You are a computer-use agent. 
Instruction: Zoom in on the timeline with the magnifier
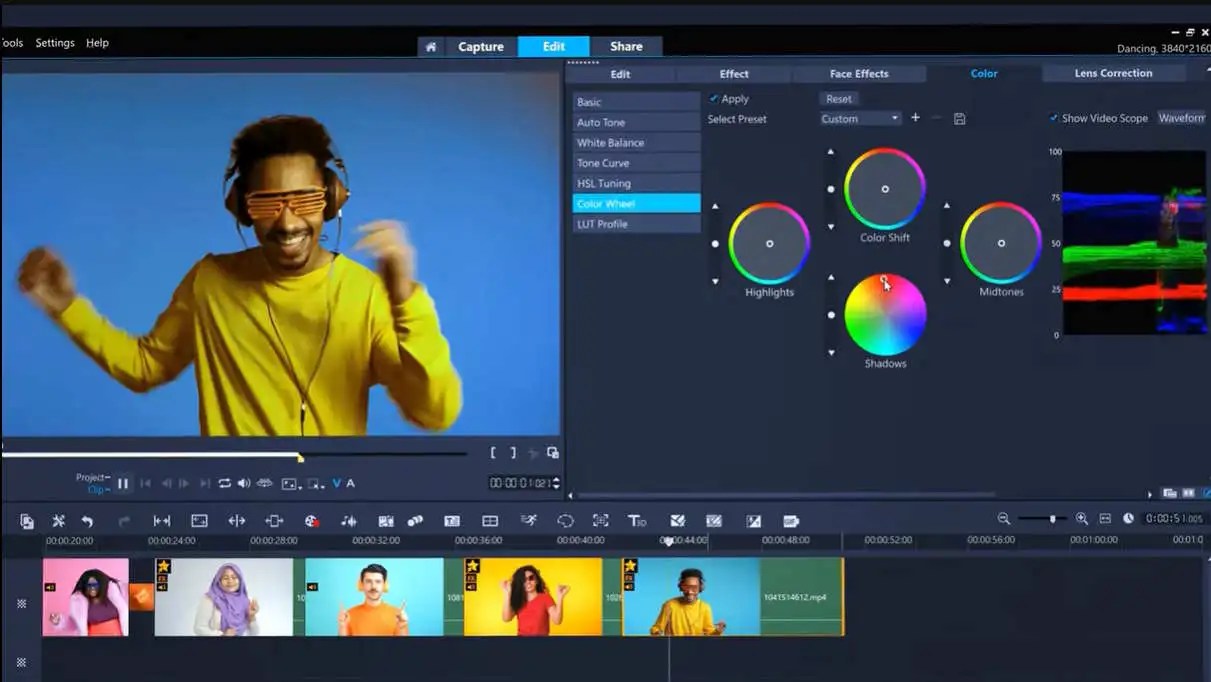point(1081,519)
